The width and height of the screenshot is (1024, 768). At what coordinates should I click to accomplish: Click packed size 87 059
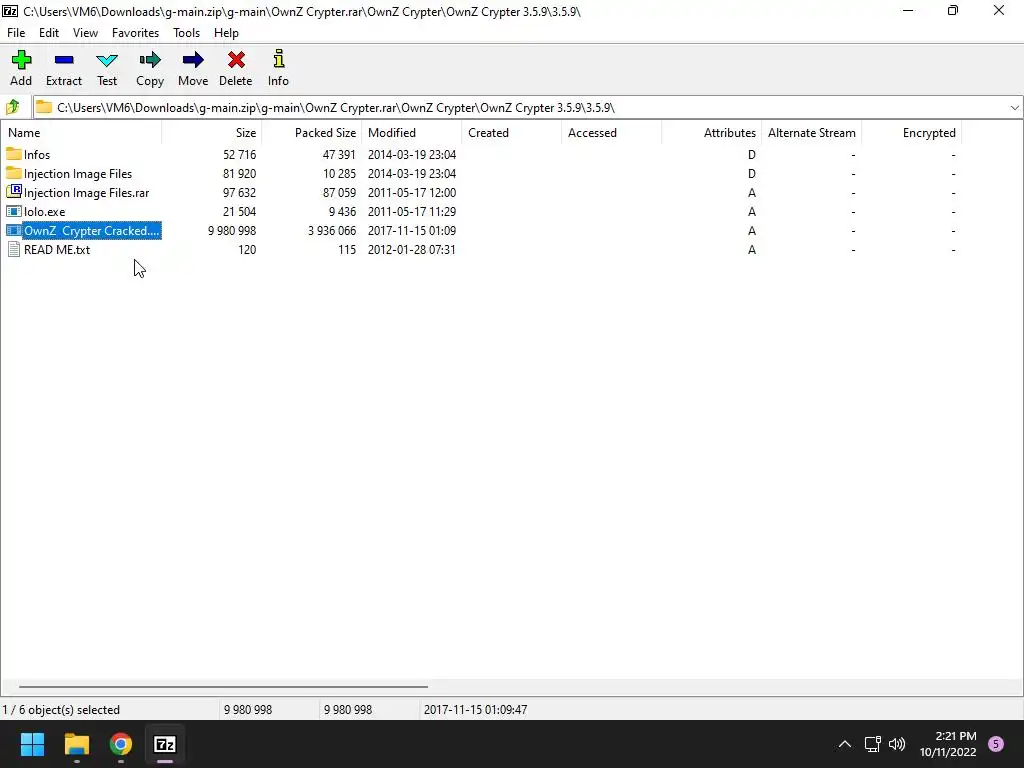(339, 193)
